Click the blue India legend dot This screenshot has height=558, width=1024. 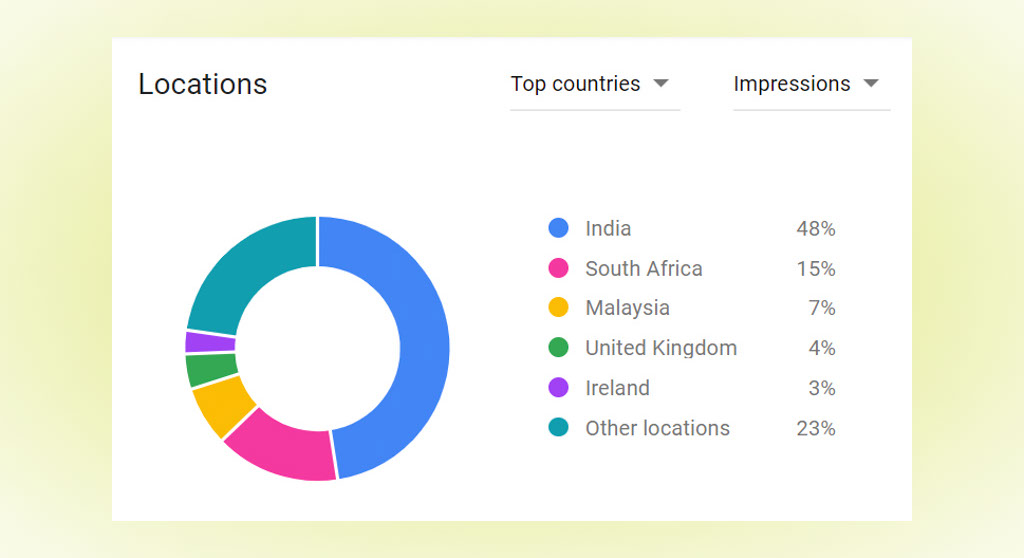tap(558, 228)
